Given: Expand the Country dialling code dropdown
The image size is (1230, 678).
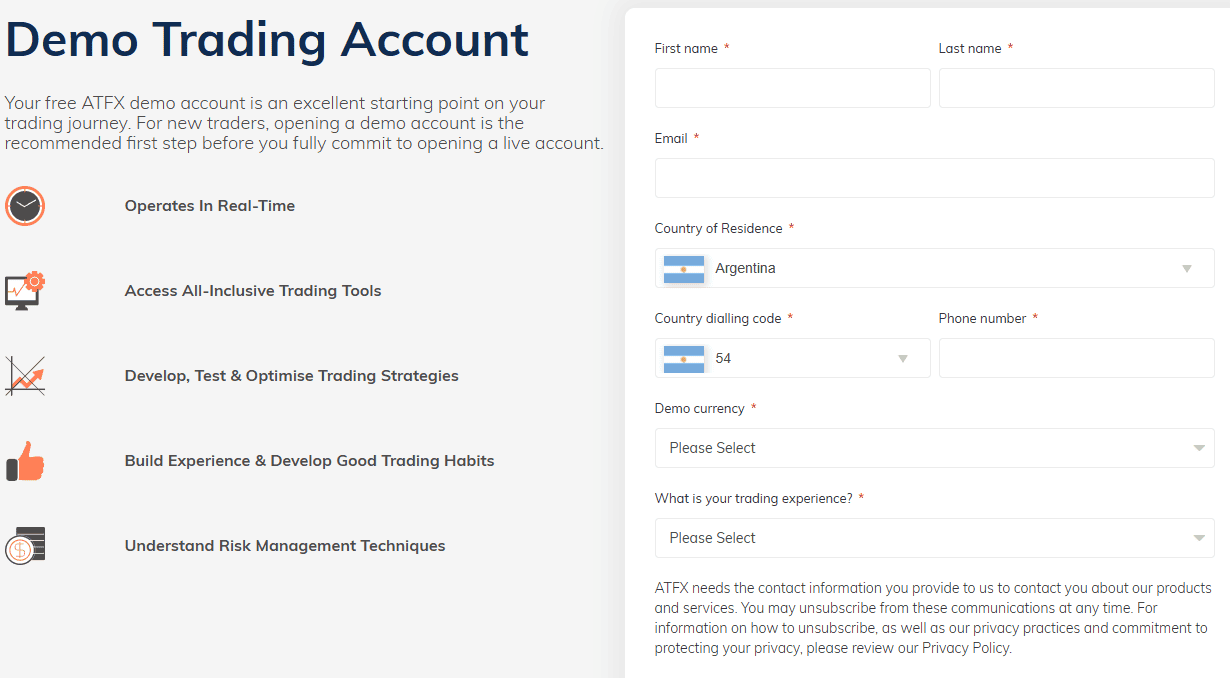Looking at the screenshot, I should pyautogui.click(x=902, y=358).
